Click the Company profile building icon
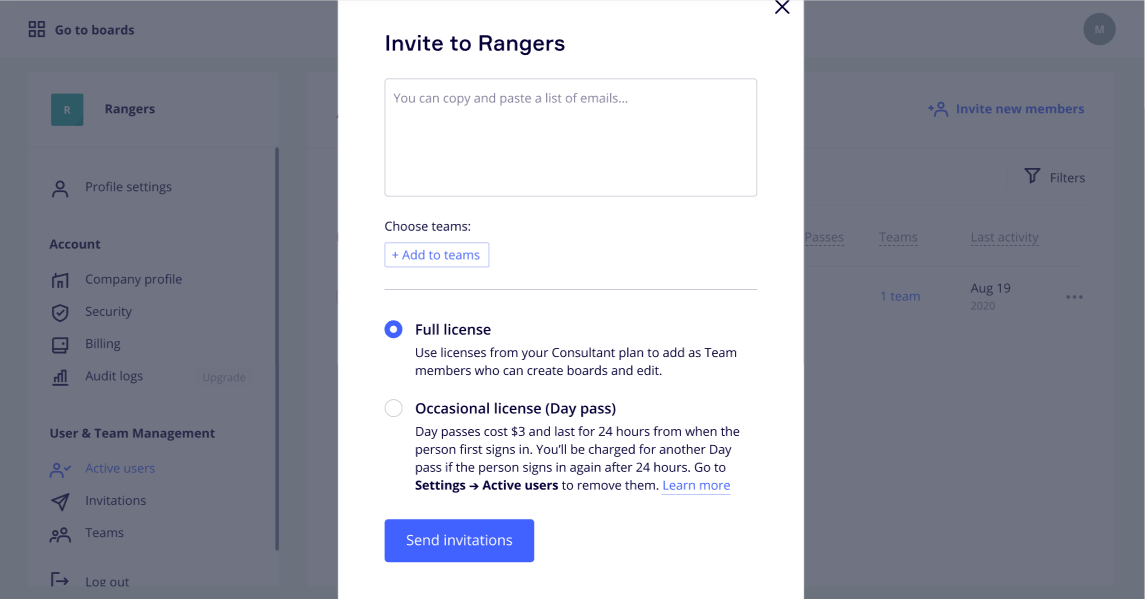This screenshot has height=599, width=1145. [x=60, y=280]
